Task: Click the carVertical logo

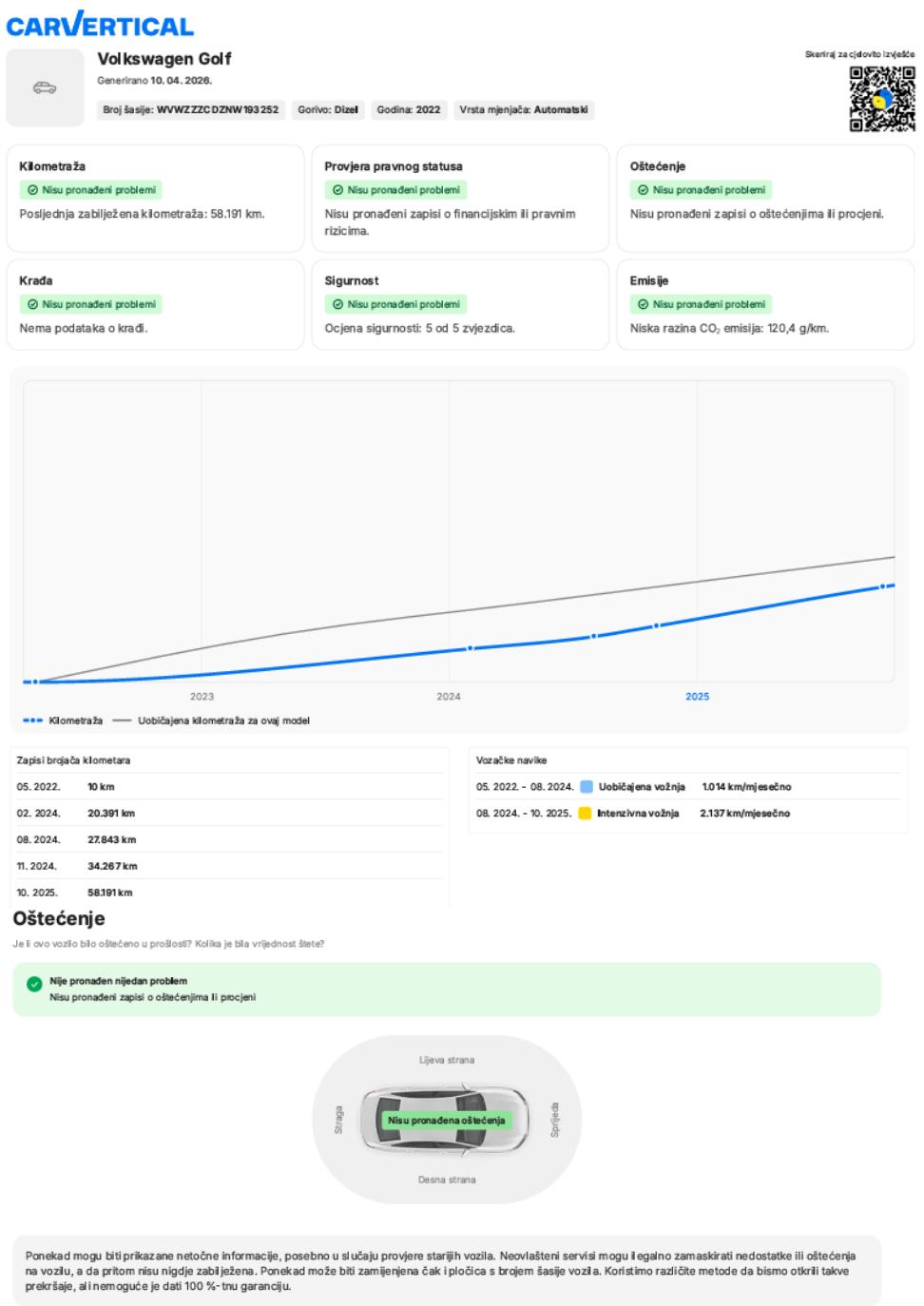Action: 100,26
